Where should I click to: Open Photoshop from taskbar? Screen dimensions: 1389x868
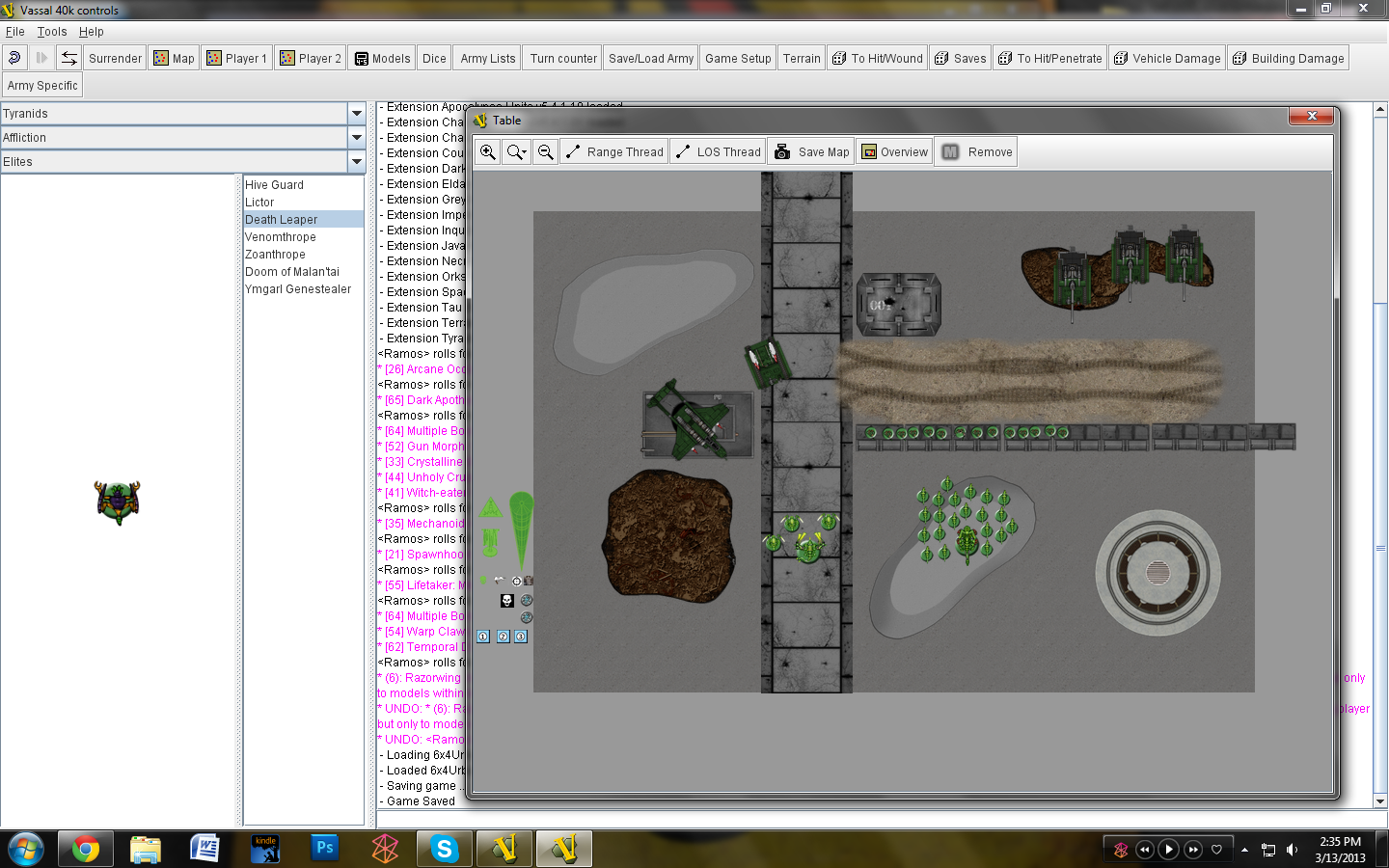coord(325,849)
